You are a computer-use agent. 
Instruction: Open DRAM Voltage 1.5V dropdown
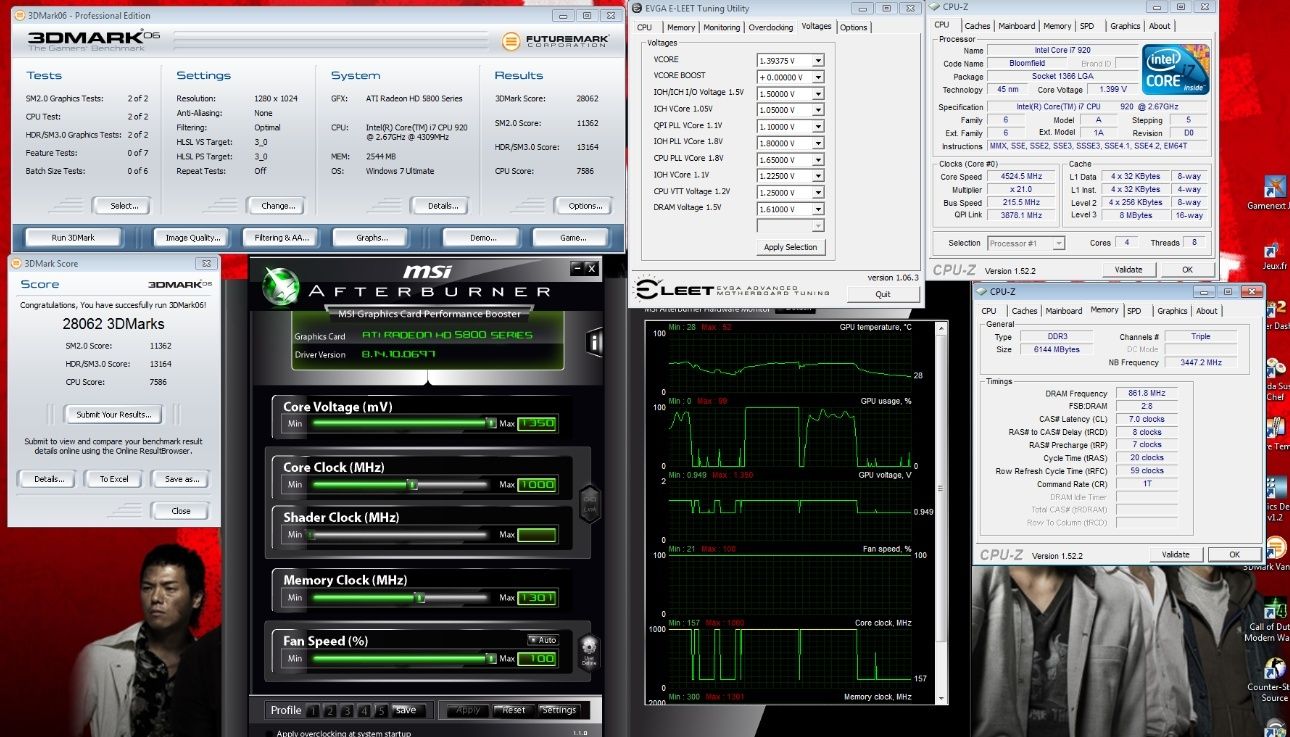[818, 209]
